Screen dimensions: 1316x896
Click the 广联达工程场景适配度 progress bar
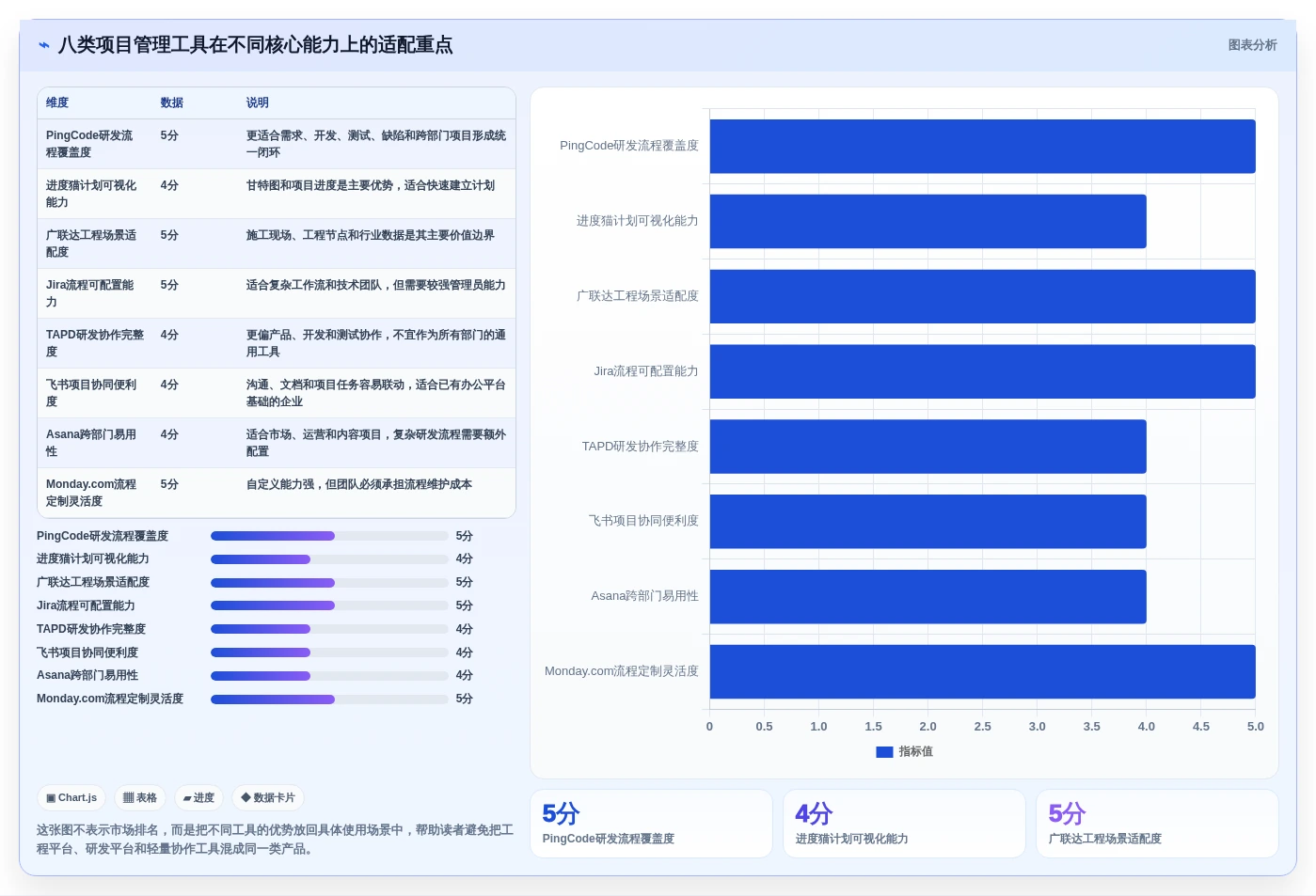(329, 583)
